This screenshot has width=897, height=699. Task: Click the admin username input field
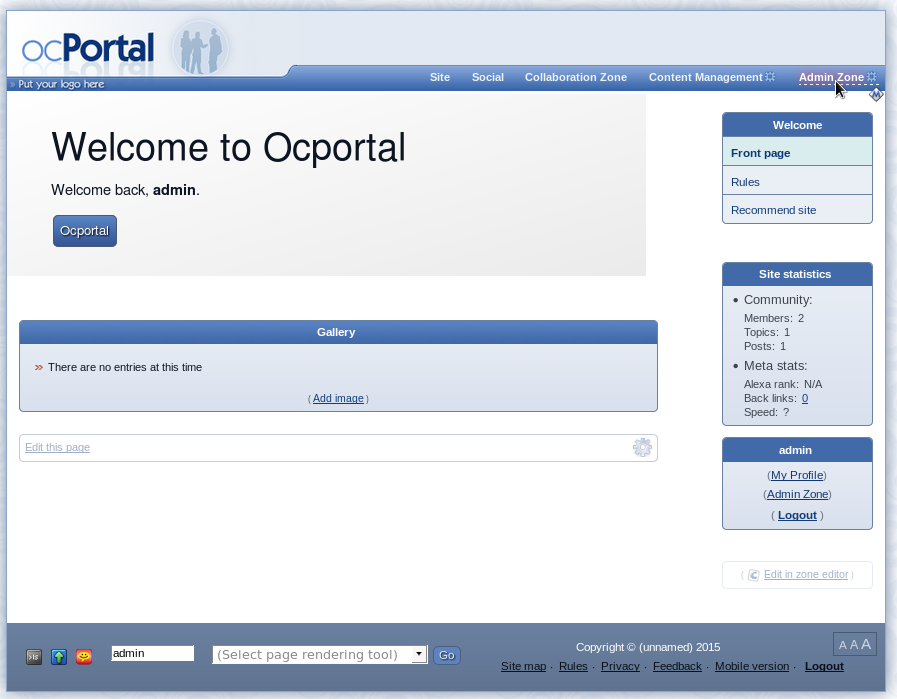[152, 653]
